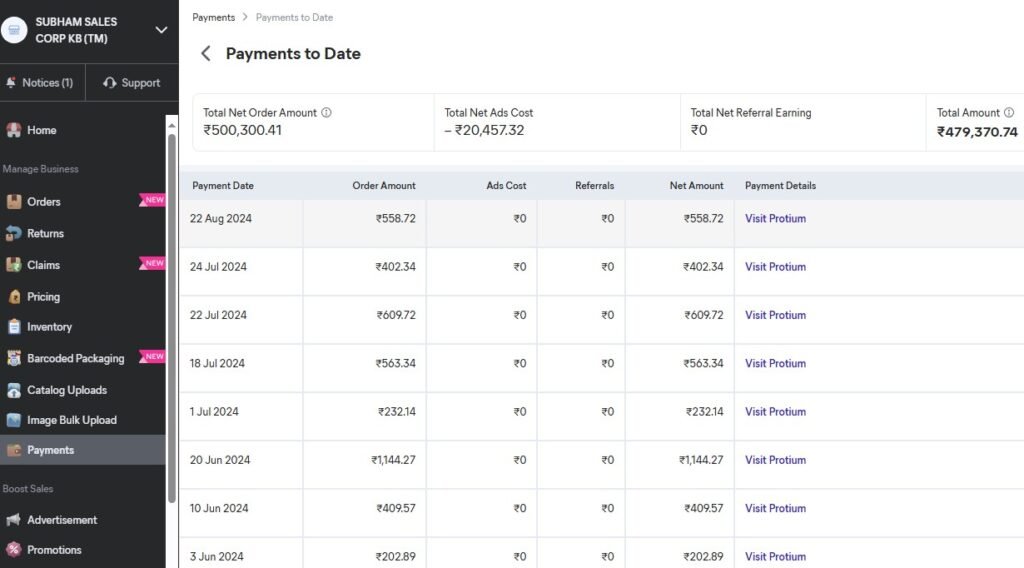Click the Returns icon in sidebar
The width and height of the screenshot is (1024, 568).
(x=14, y=234)
